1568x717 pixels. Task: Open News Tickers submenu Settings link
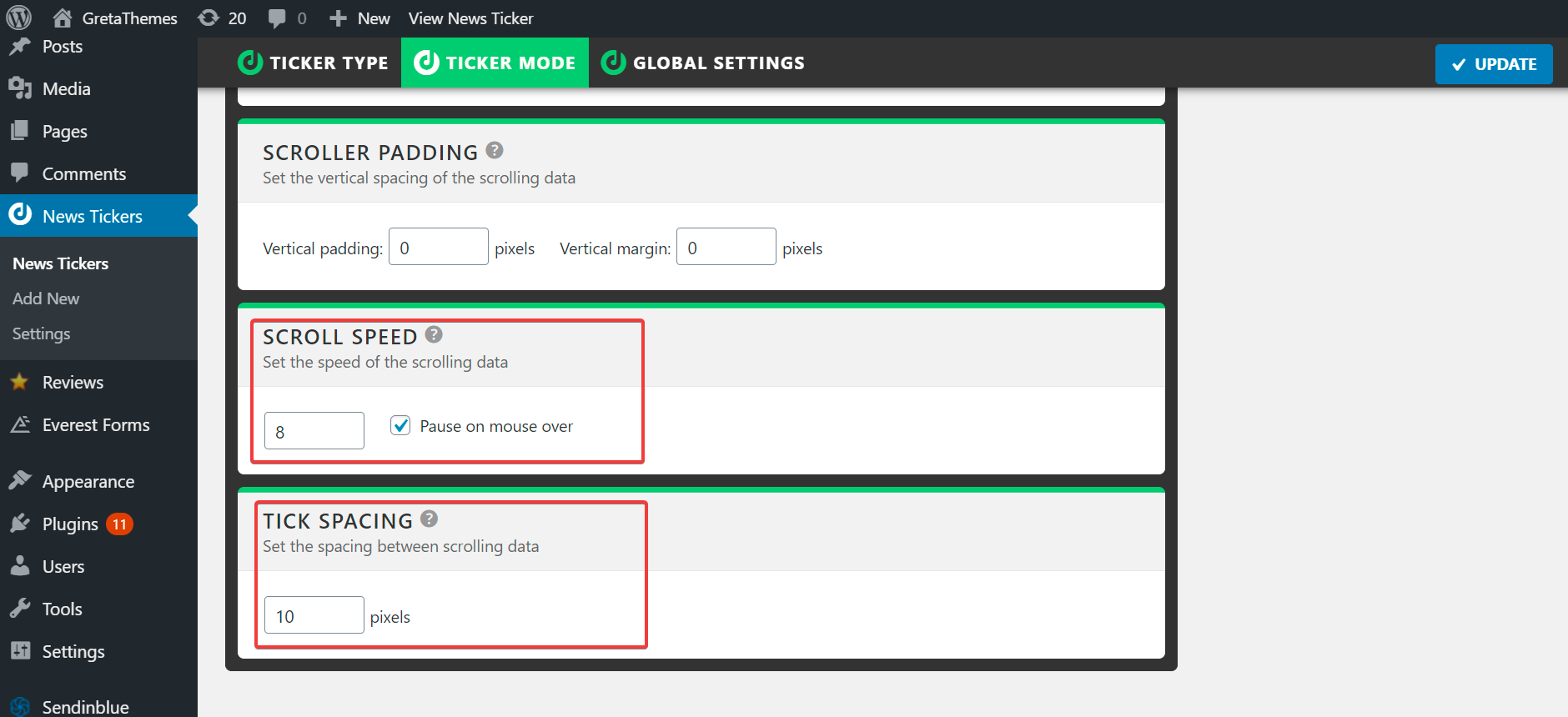pos(41,333)
